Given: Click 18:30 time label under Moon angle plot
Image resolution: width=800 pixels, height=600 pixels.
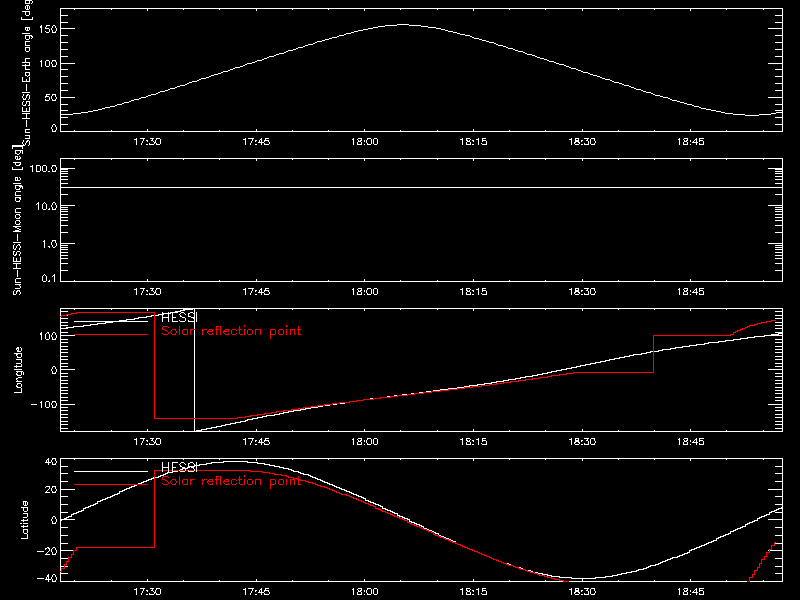Looking at the screenshot, I should [x=582, y=292].
